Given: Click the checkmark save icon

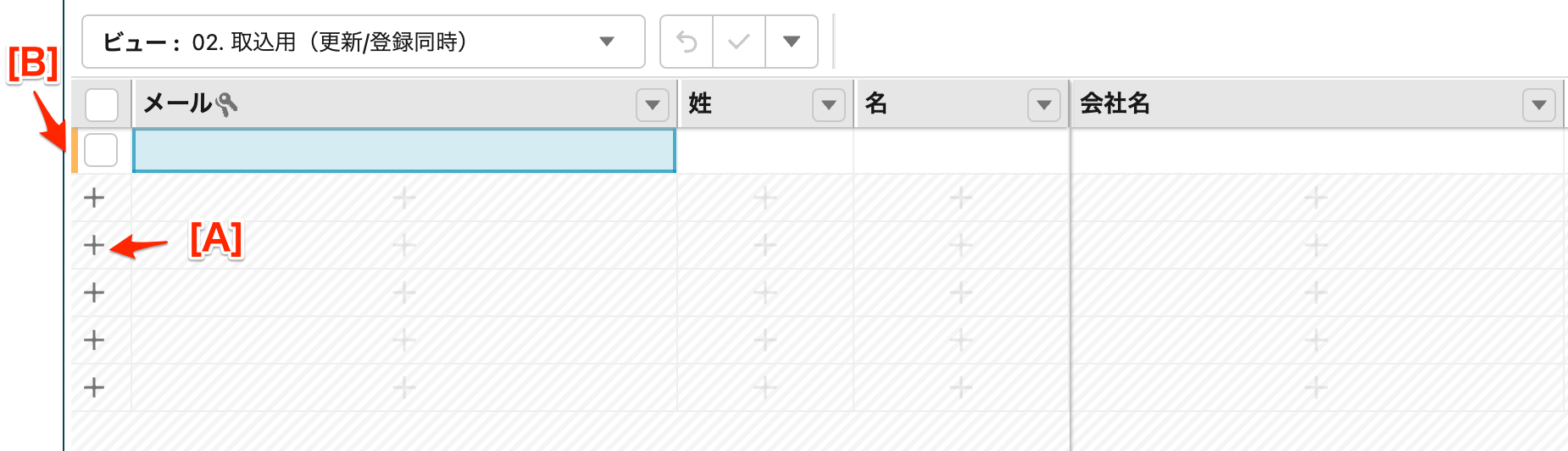Looking at the screenshot, I should click(739, 42).
